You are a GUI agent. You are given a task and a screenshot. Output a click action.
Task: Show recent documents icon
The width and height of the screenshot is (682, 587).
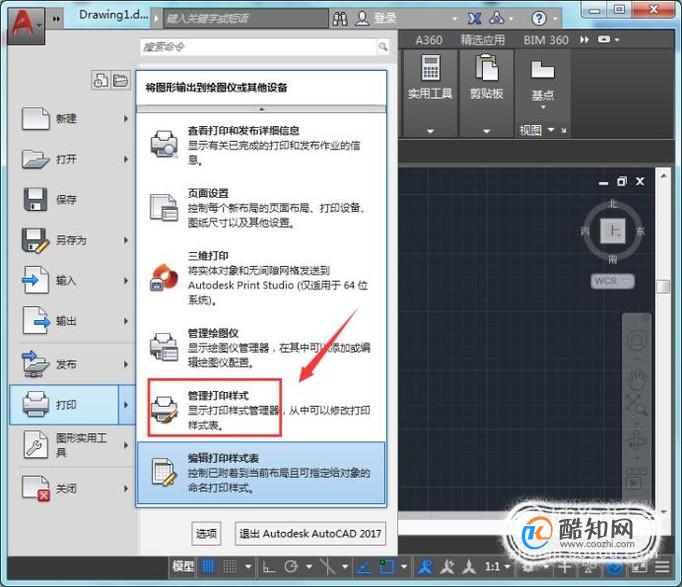coord(100,80)
